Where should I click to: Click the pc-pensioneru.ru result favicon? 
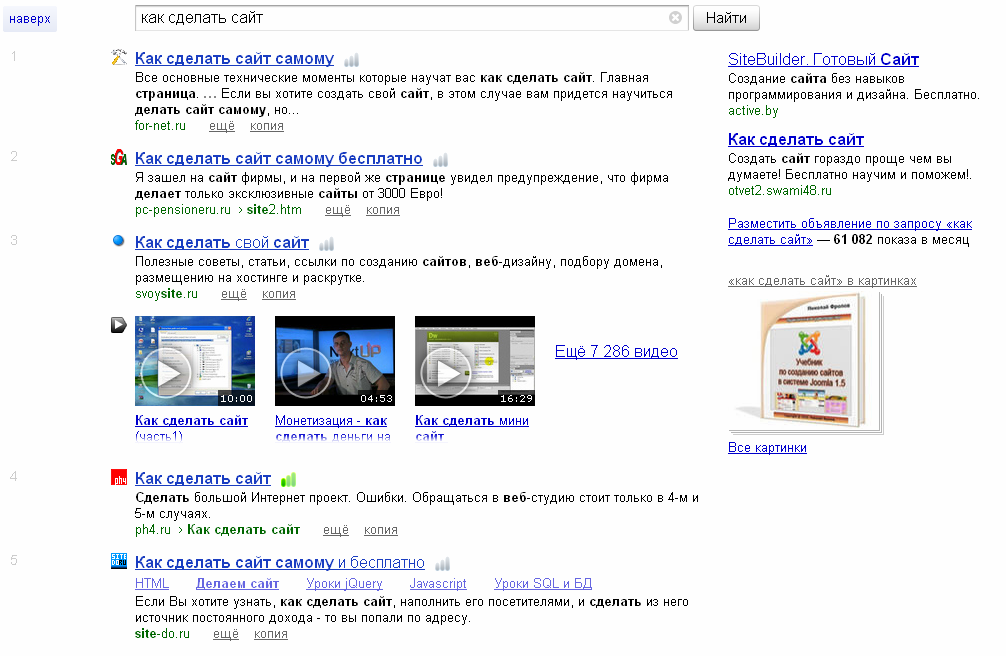[x=119, y=158]
